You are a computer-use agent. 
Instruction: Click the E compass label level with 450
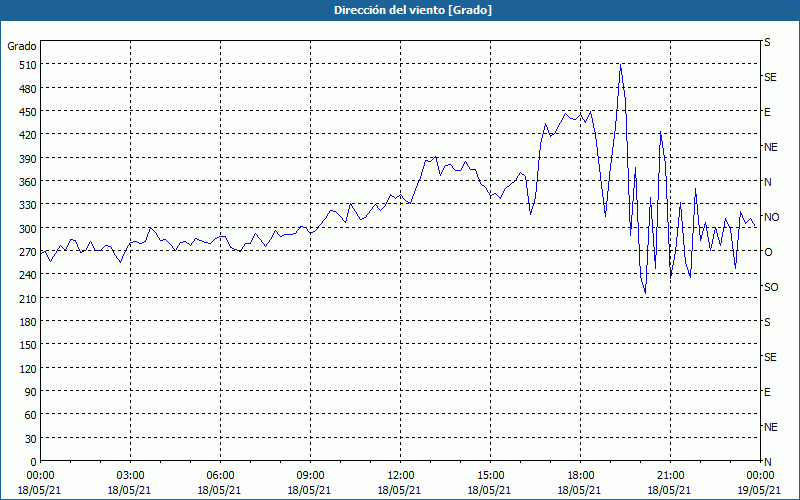coord(767,112)
